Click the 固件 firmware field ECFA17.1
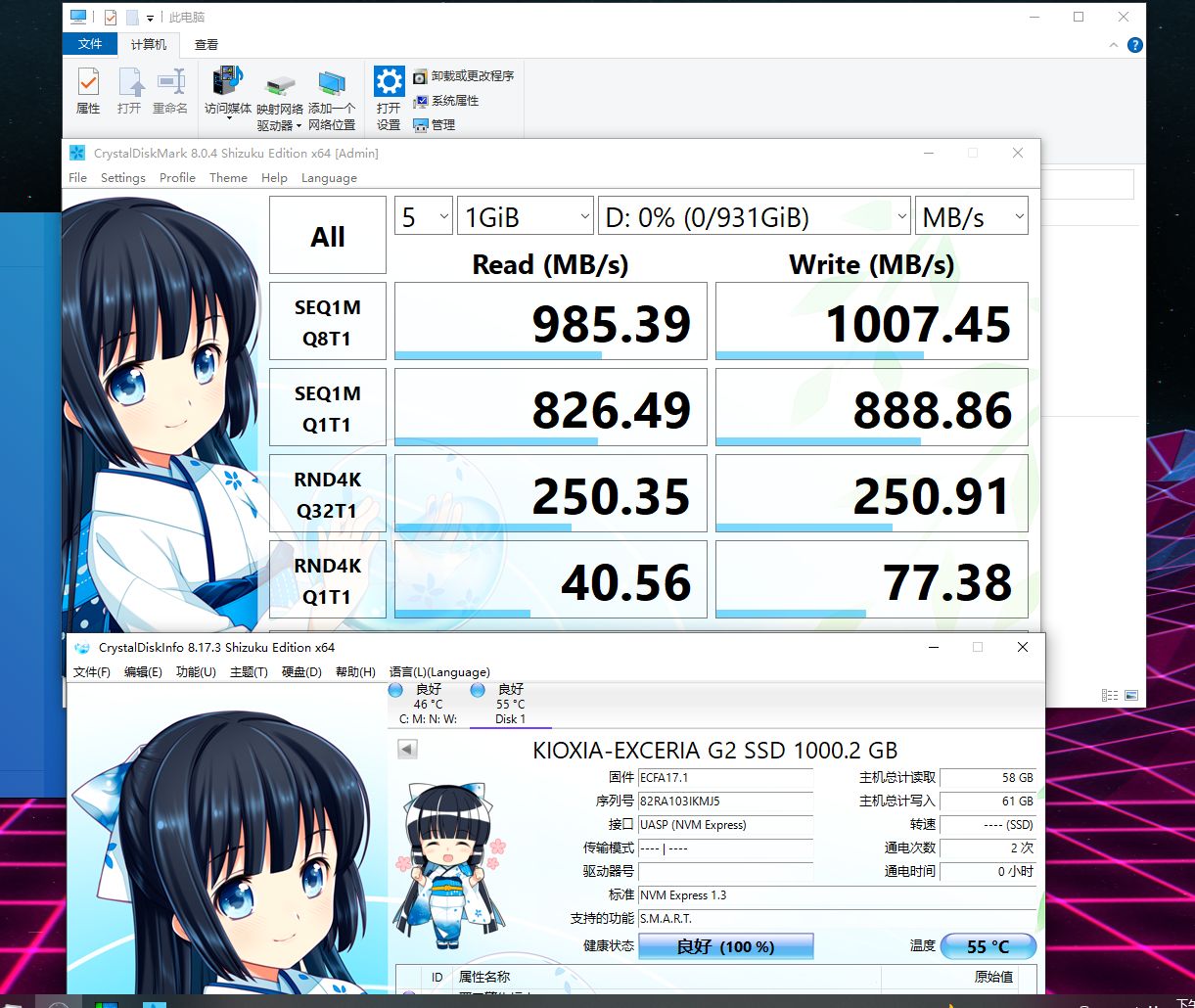Viewport: 1195px width, 1008px height. (x=725, y=778)
